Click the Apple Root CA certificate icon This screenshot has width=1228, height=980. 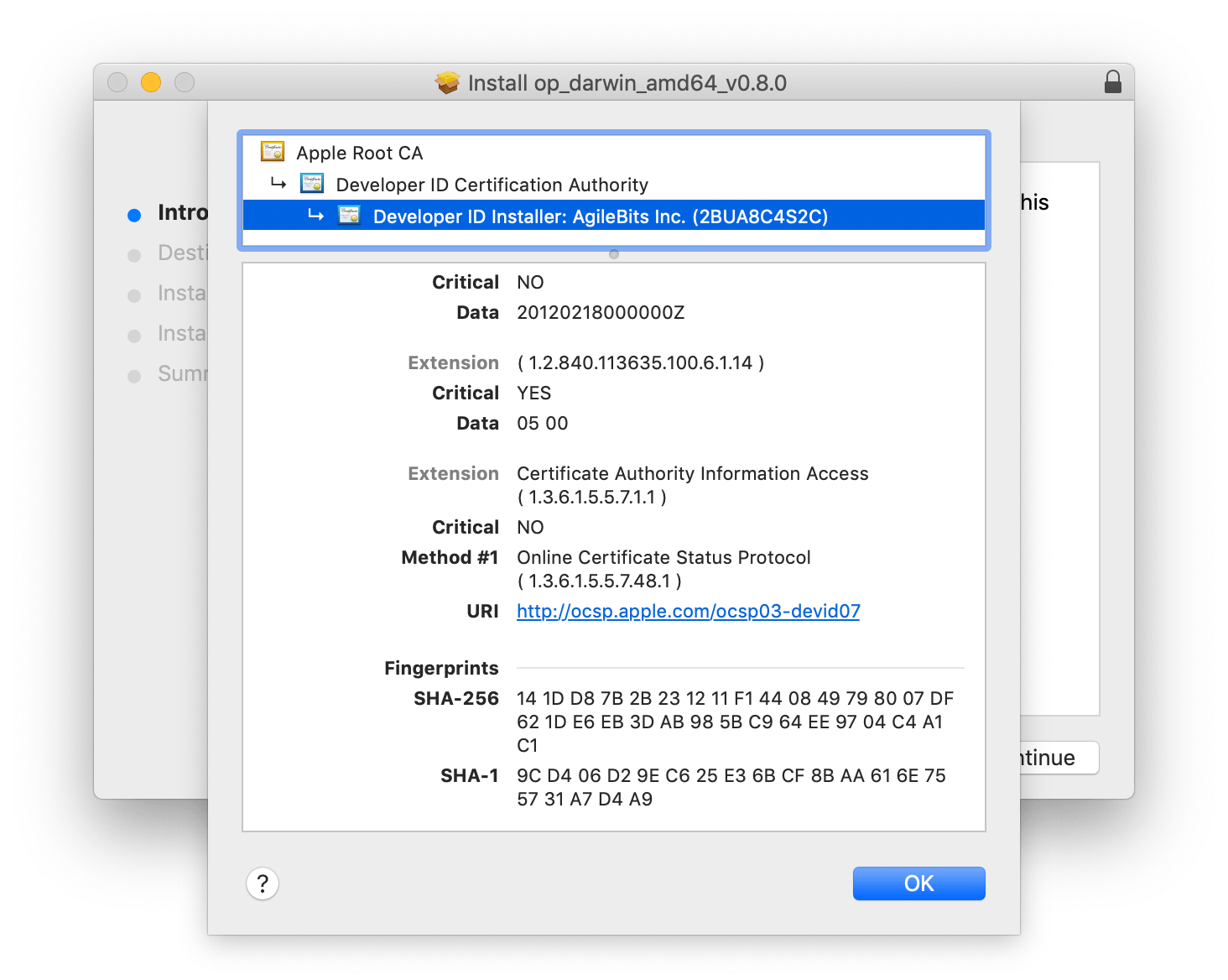[273, 152]
